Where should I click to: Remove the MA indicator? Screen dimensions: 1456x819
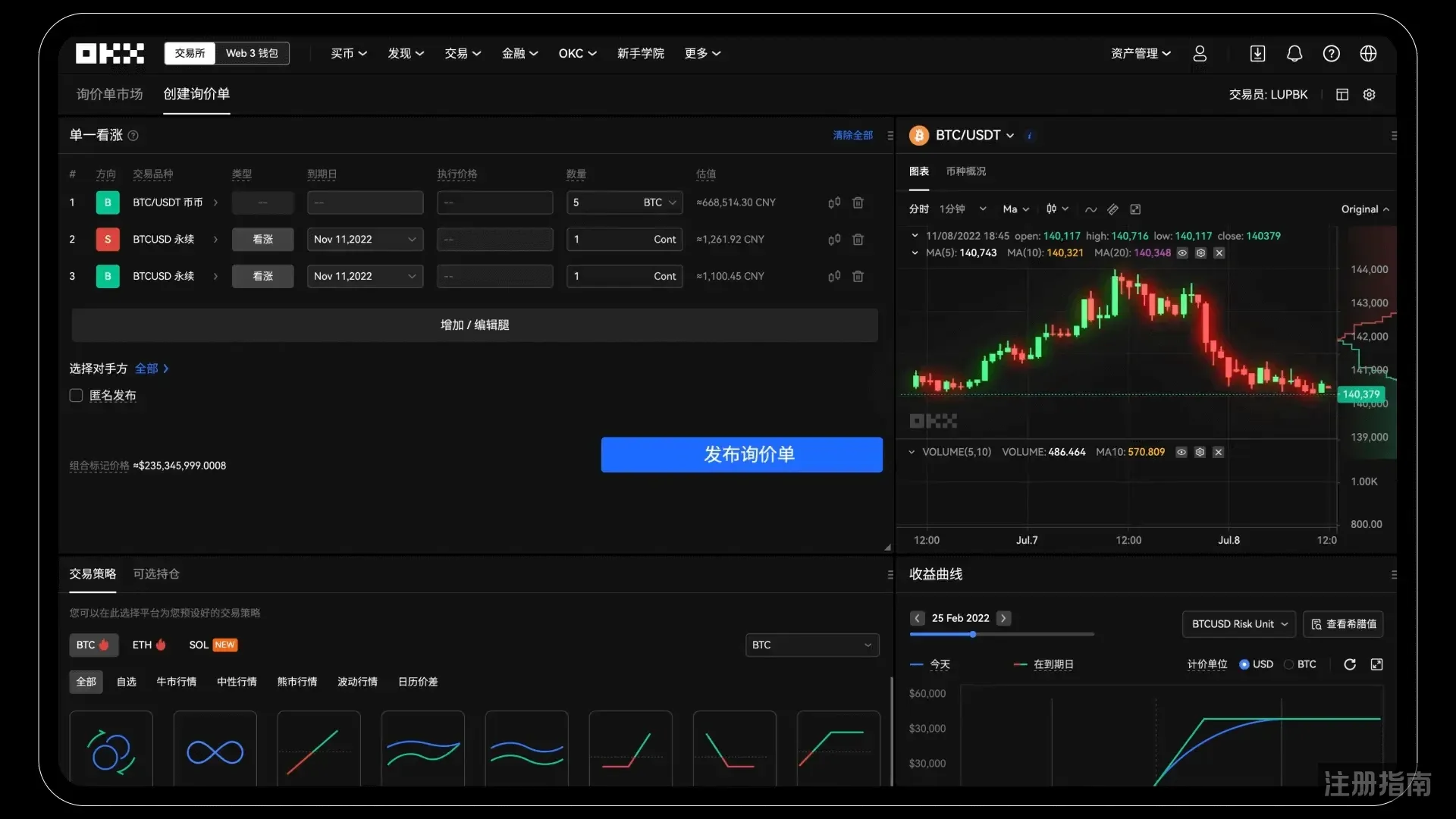[1219, 253]
